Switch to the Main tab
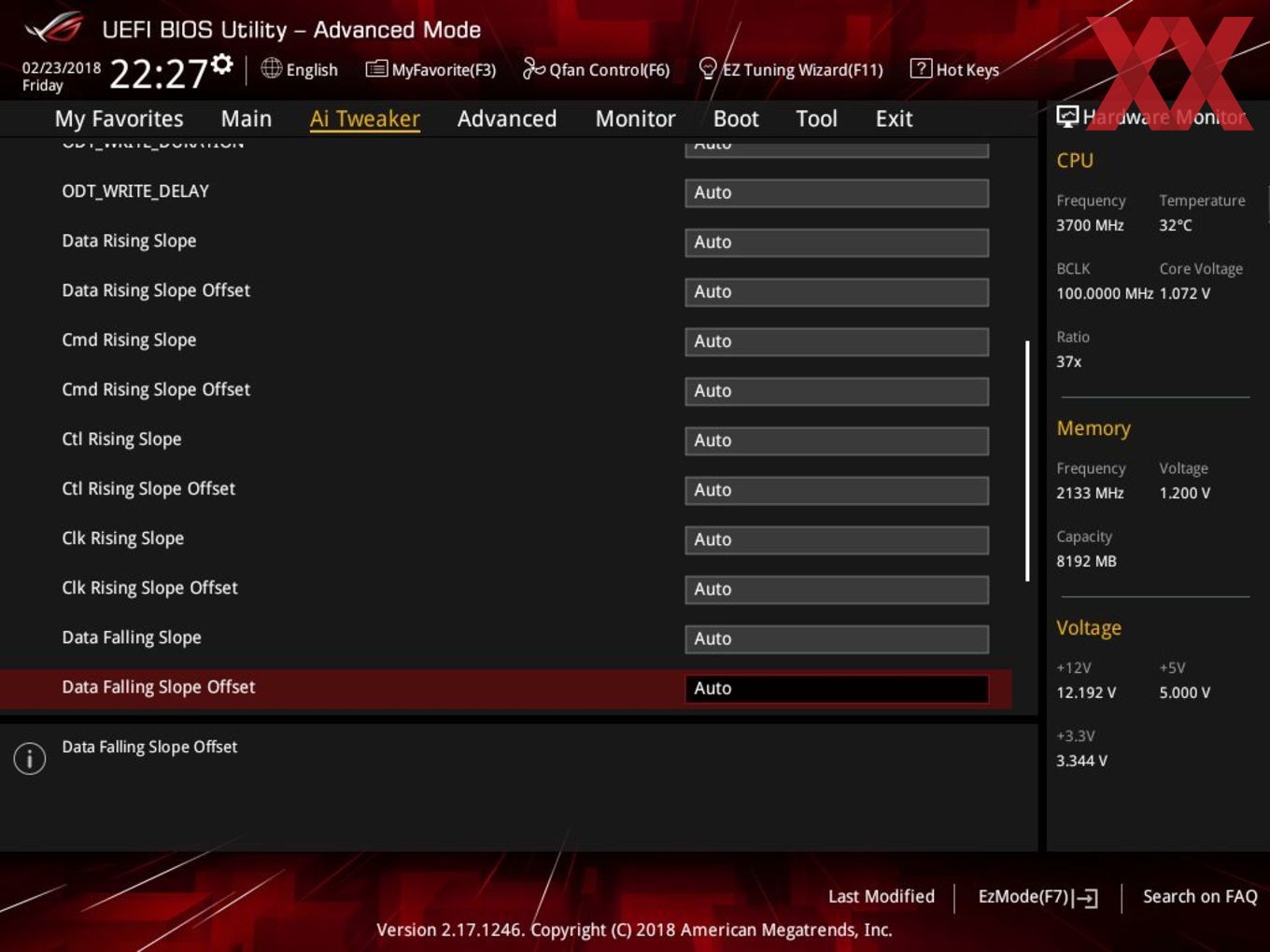 tap(247, 119)
